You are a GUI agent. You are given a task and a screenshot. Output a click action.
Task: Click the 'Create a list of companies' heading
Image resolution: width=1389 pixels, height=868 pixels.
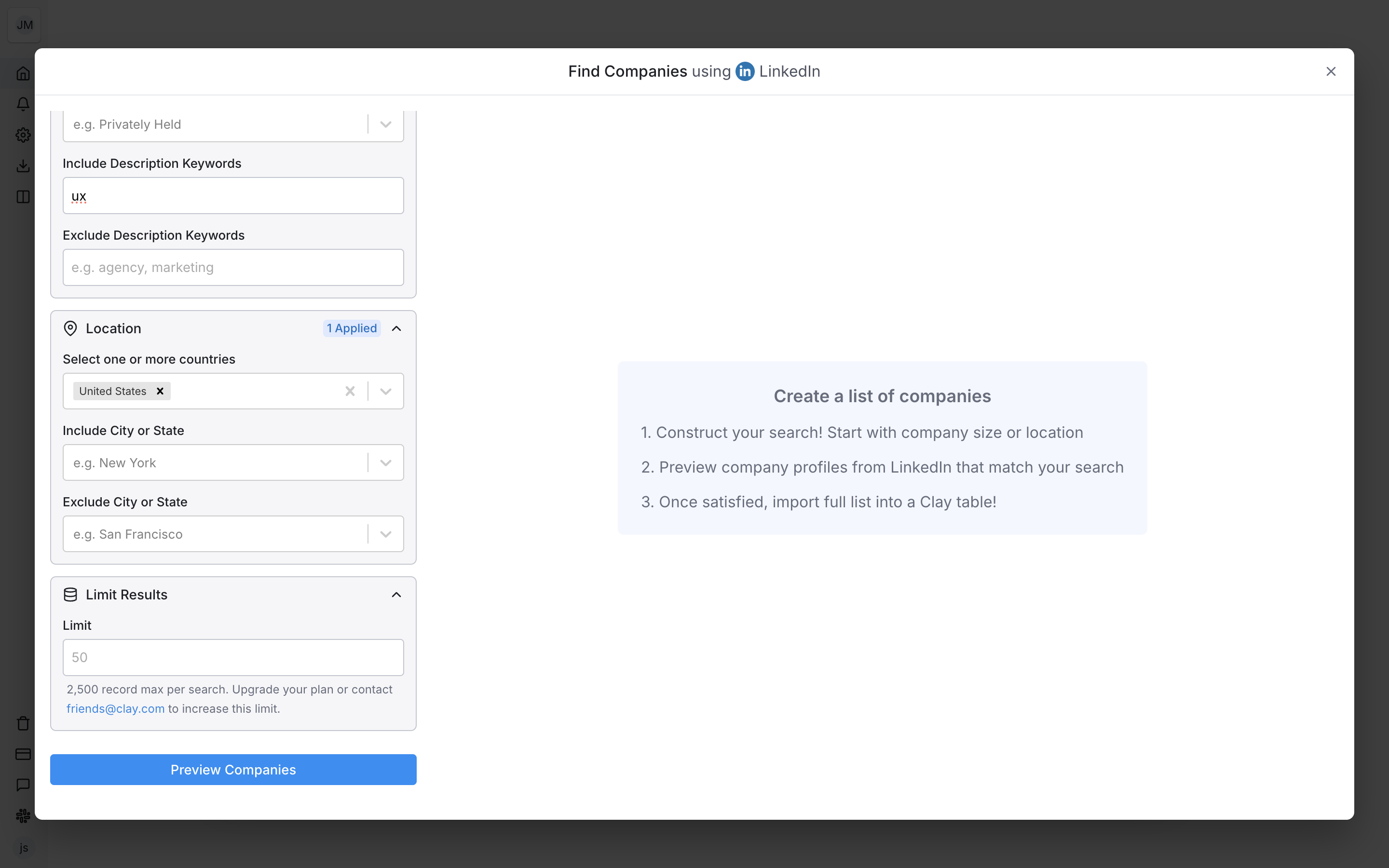[882, 396]
